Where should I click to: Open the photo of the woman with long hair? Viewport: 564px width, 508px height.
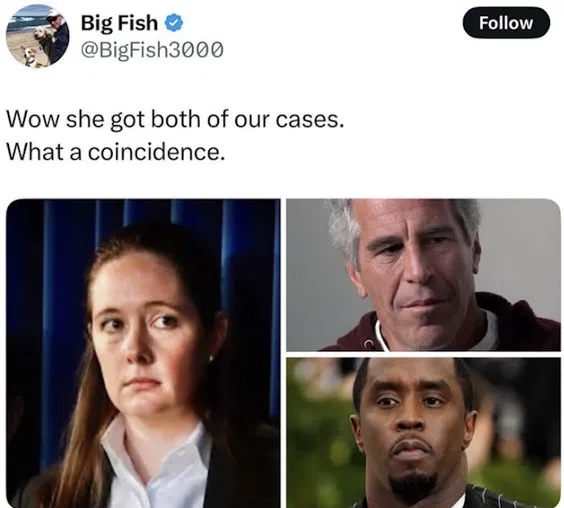143,353
